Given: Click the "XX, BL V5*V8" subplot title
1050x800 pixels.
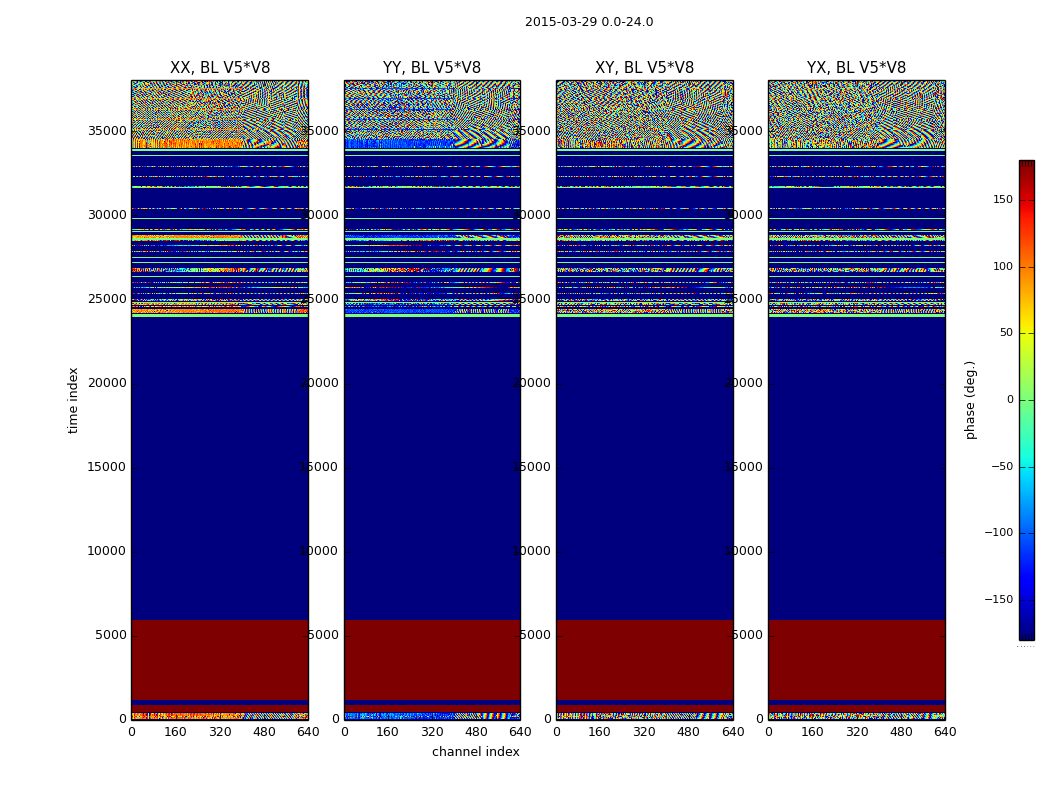Looking at the screenshot, I should (x=220, y=68).
